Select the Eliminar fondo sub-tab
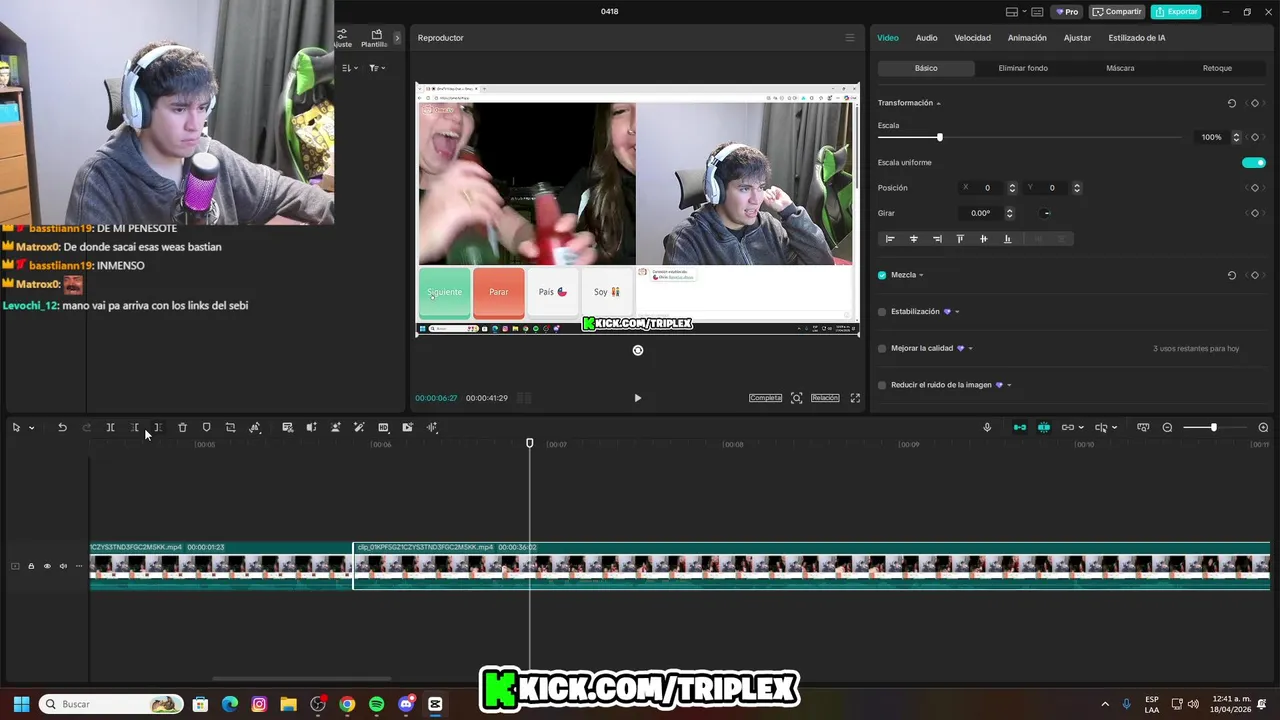Image resolution: width=1280 pixels, height=720 pixels. pyautogui.click(x=1023, y=68)
